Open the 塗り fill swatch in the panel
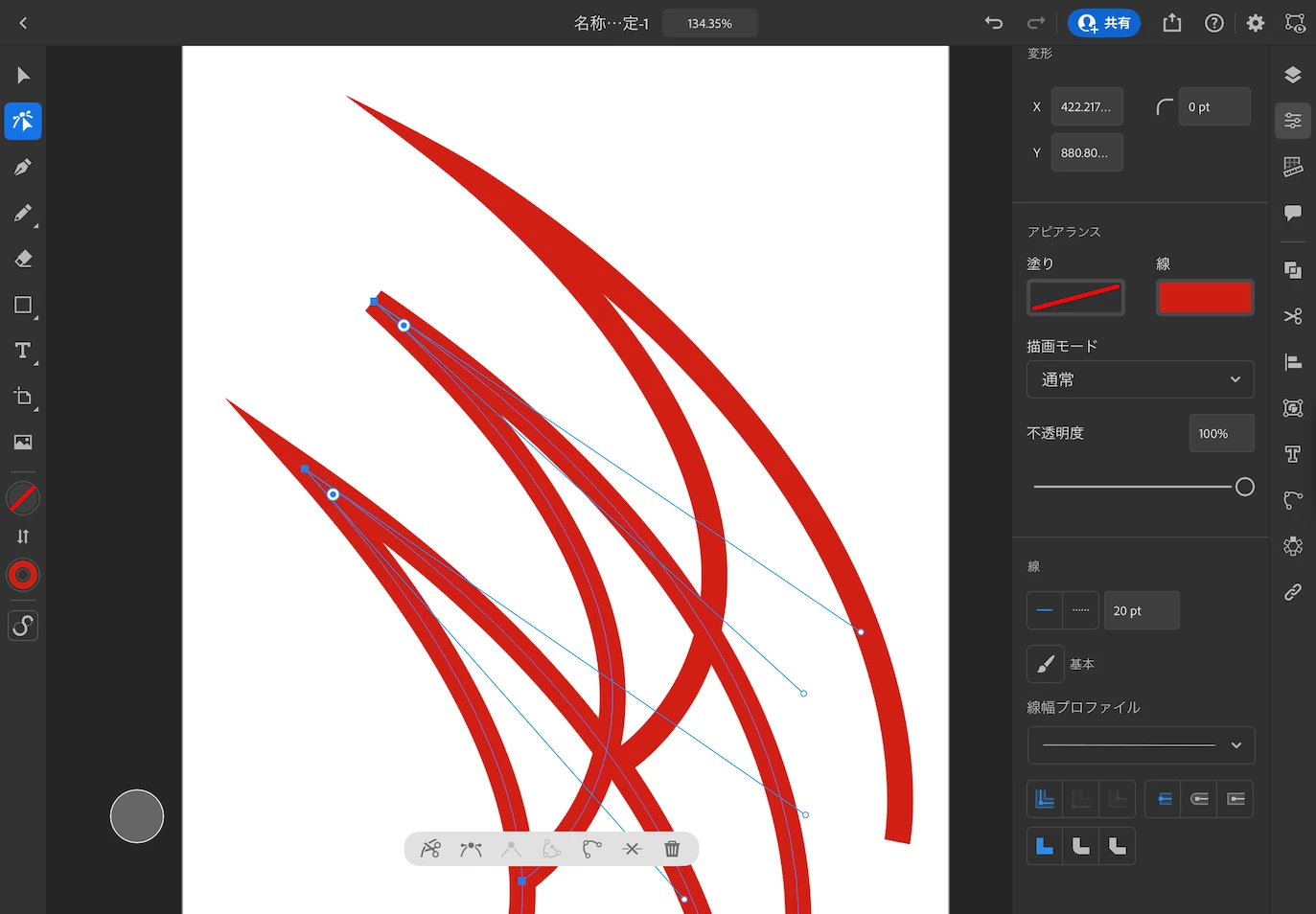The image size is (1316, 914). [1075, 297]
